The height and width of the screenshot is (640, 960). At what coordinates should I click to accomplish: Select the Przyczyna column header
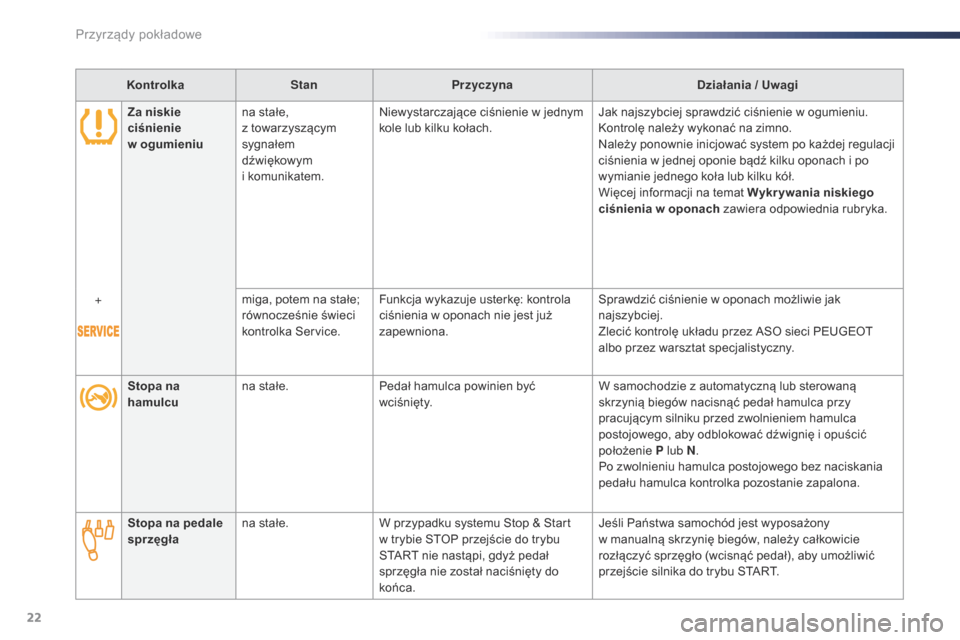(482, 85)
